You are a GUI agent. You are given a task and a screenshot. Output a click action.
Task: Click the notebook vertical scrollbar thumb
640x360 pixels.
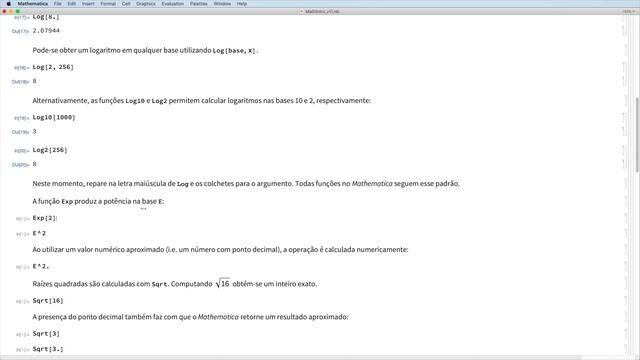pos(637,135)
